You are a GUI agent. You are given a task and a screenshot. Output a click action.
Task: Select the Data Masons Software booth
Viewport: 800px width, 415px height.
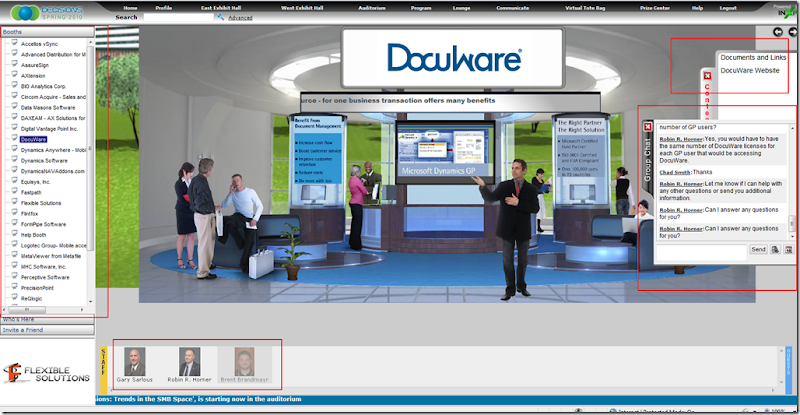(48, 108)
